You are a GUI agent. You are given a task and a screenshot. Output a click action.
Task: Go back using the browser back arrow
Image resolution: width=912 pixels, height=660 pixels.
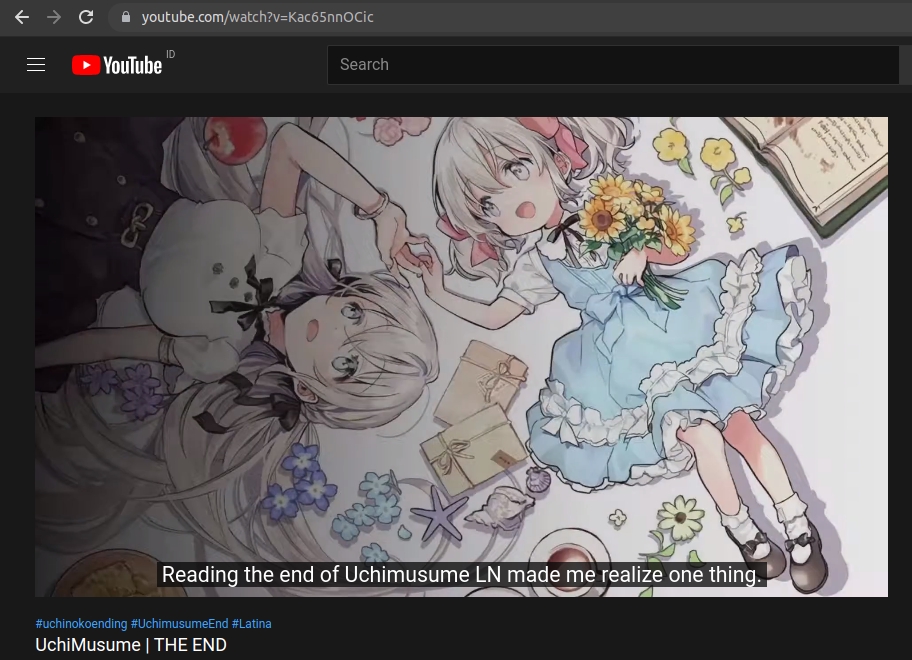pos(22,17)
